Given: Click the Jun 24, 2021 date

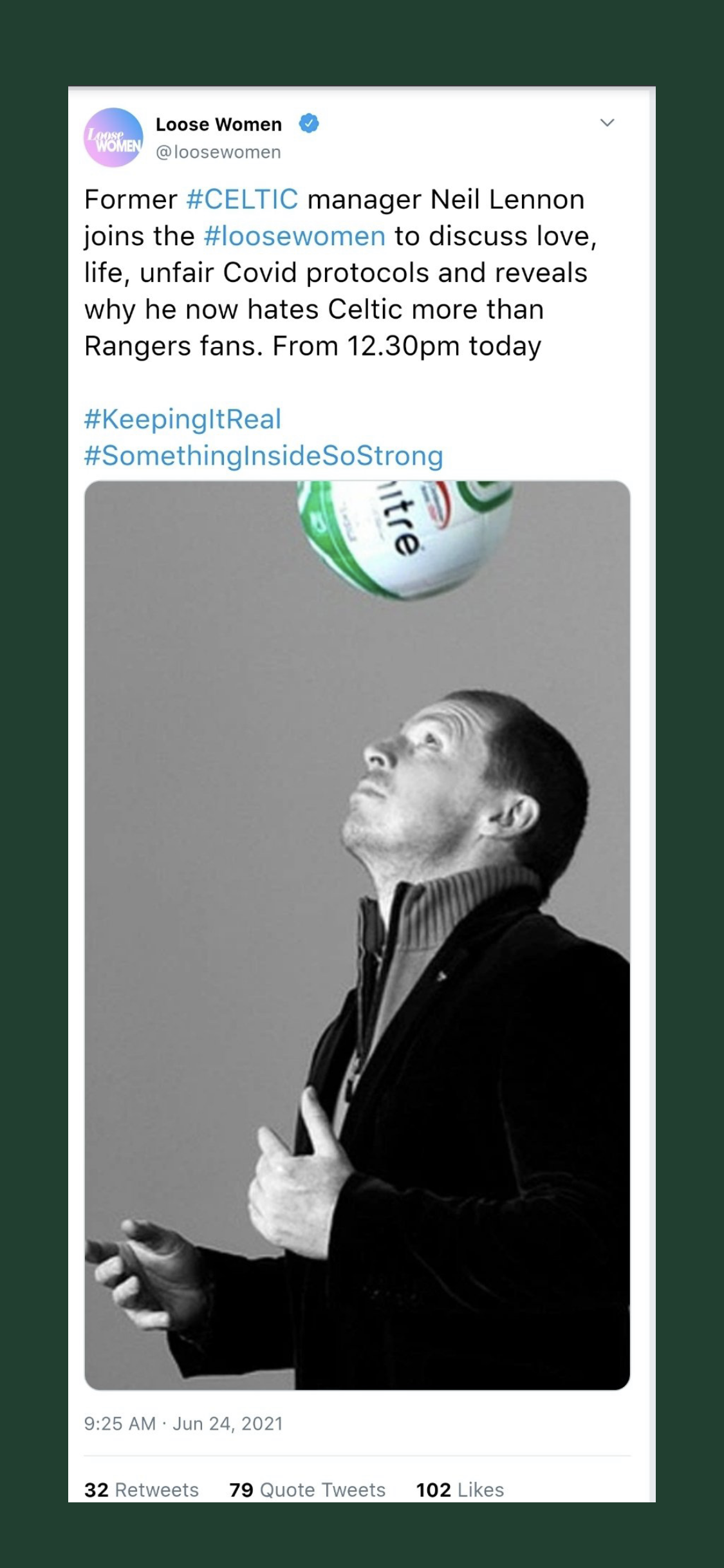Looking at the screenshot, I should click(228, 1423).
